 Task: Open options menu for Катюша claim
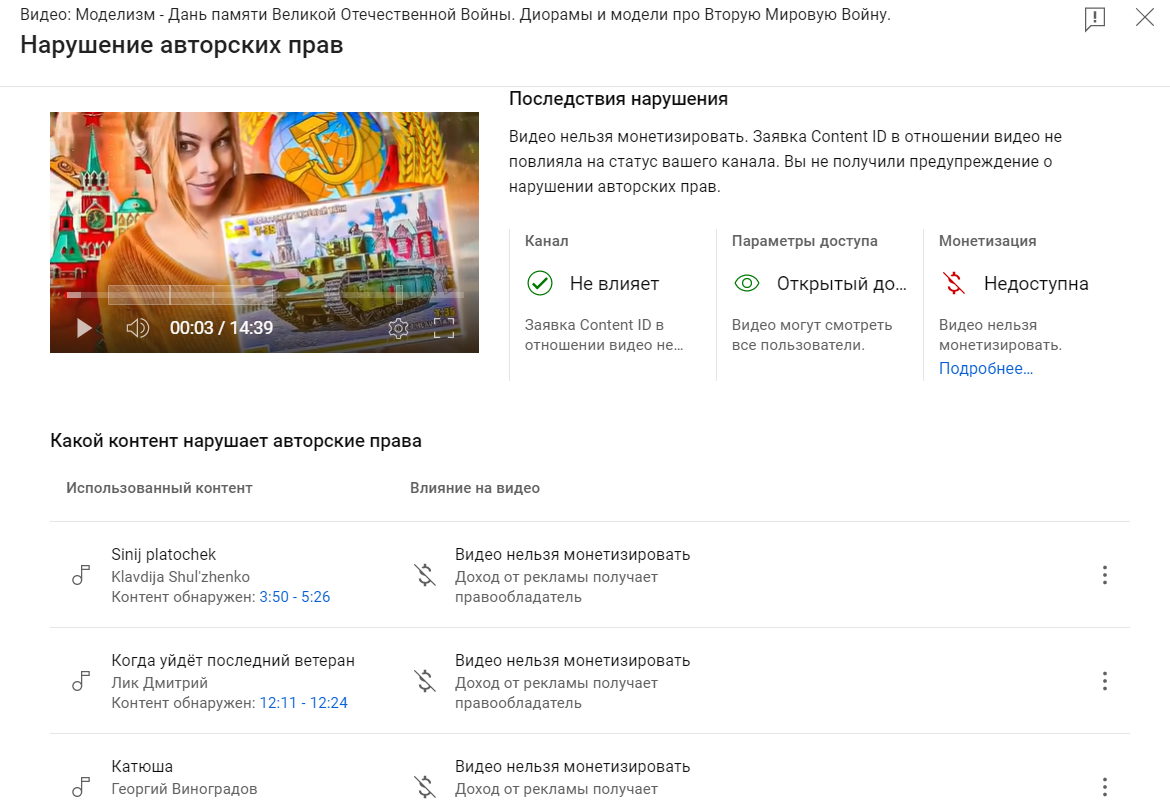tap(1105, 787)
